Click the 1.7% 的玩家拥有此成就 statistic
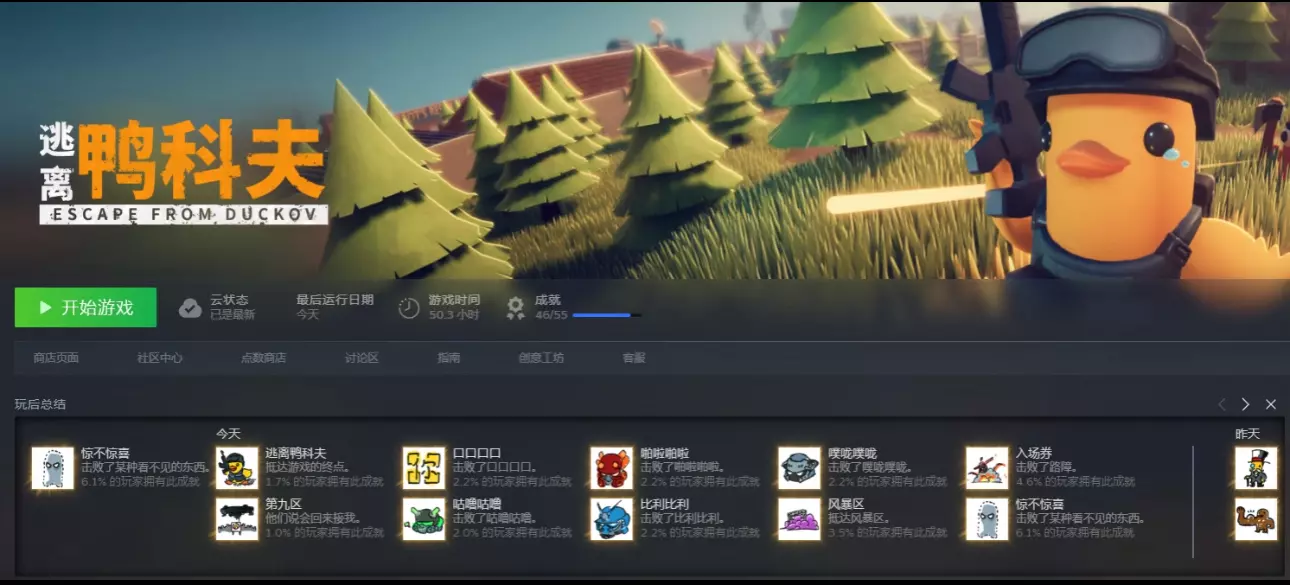 point(325,481)
